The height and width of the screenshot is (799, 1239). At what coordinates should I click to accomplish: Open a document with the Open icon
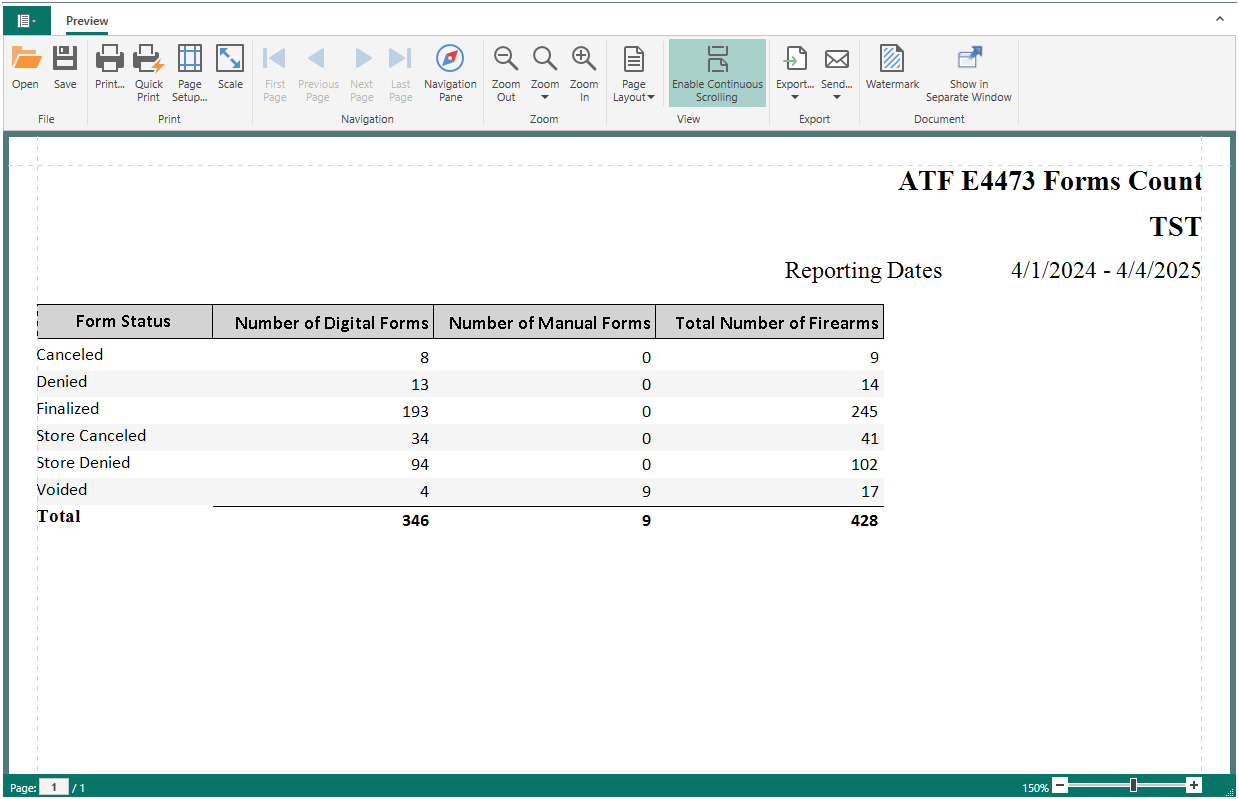[x=25, y=68]
